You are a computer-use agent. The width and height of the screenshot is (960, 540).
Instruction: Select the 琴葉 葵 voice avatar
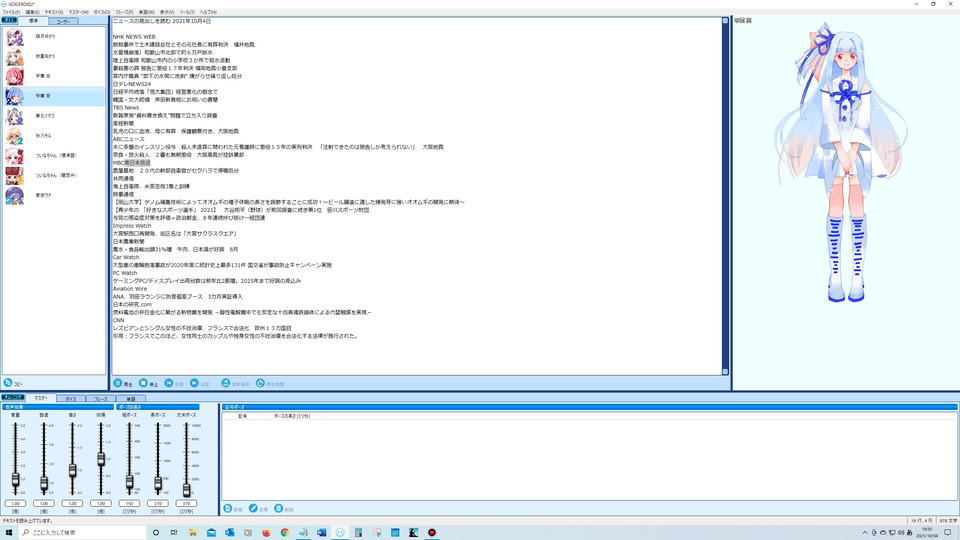click(15, 96)
